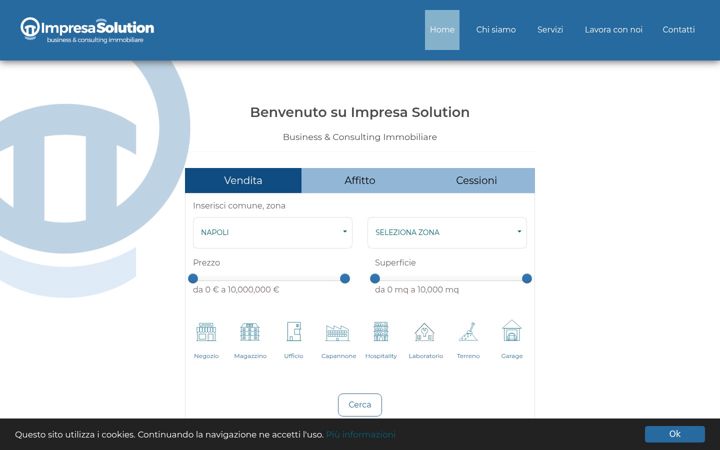
Task: Expand the Seleziona Zona dropdown
Action: [x=447, y=233]
